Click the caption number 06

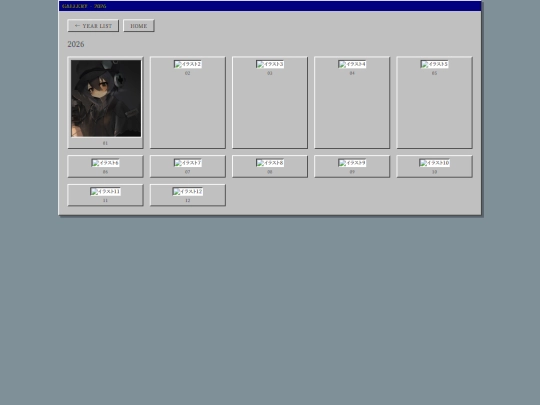[x=105, y=172]
